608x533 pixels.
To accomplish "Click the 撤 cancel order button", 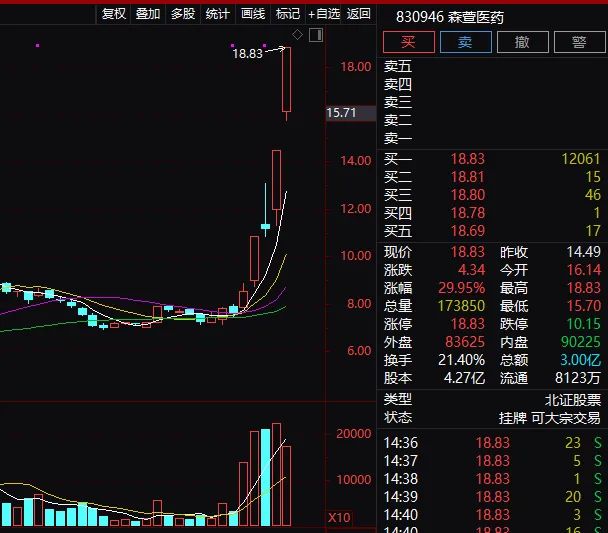I will 523,42.
